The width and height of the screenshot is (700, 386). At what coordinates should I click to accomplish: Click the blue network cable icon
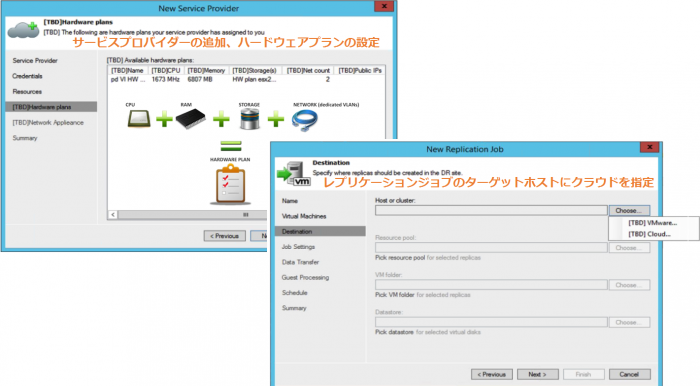tap(305, 120)
